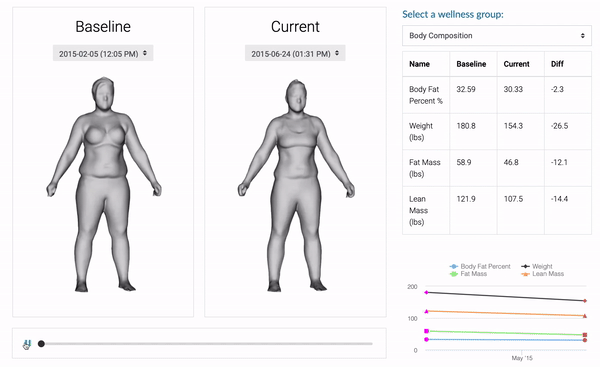The width and height of the screenshot is (600, 367).
Task: Click the Diff column header
Action: 557,64
